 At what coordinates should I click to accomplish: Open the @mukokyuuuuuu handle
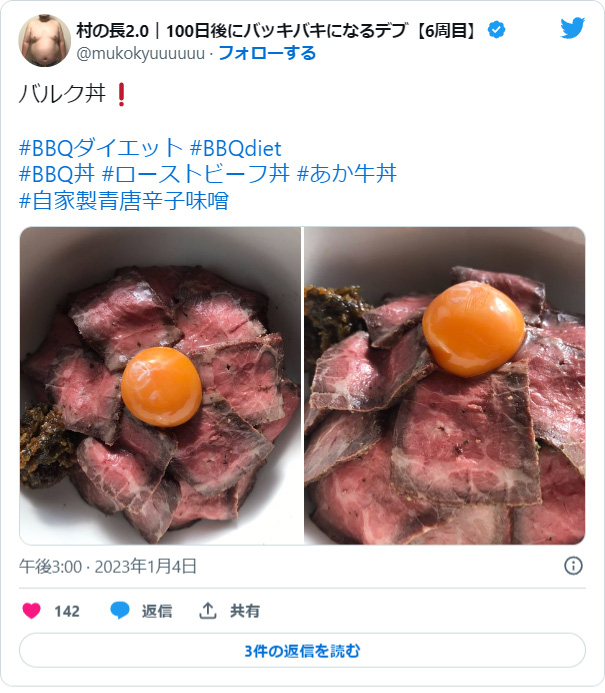141,54
